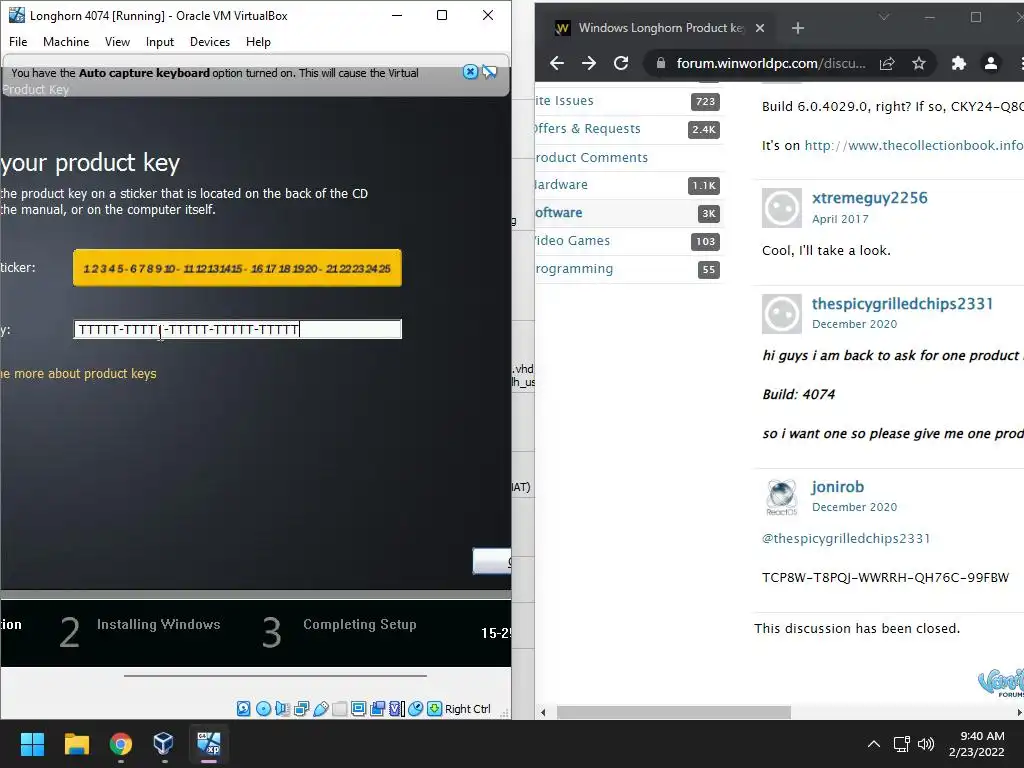
Task: Open jonirob user profile name
Action: (838, 487)
